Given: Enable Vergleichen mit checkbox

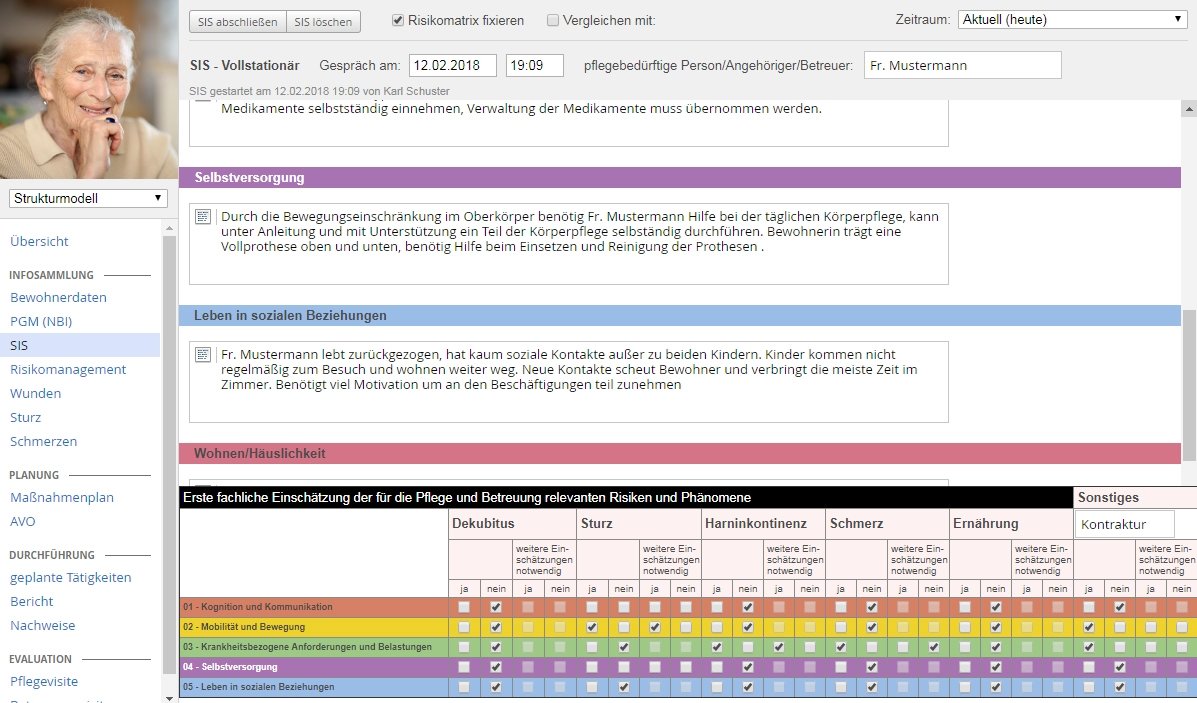Looking at the screenshot, I should pyautogui.click(x=553, y=21).
